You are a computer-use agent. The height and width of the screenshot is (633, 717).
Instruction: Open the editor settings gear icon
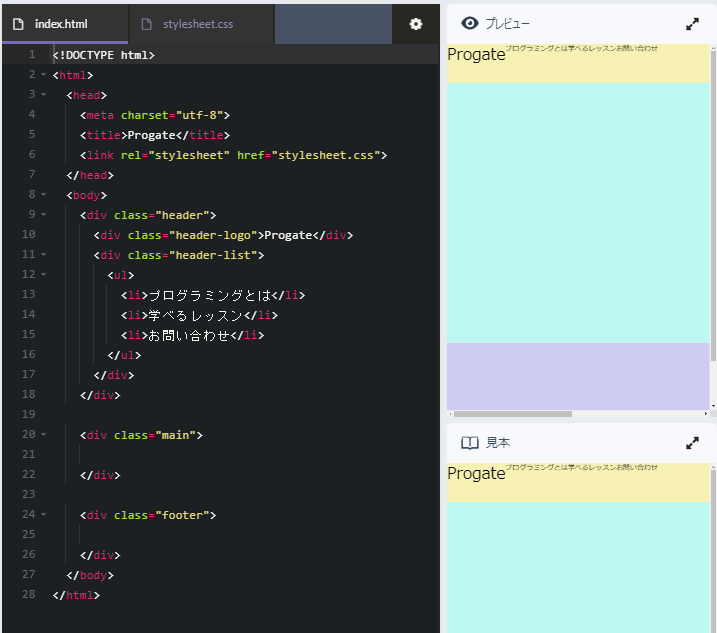pos(415,24)
